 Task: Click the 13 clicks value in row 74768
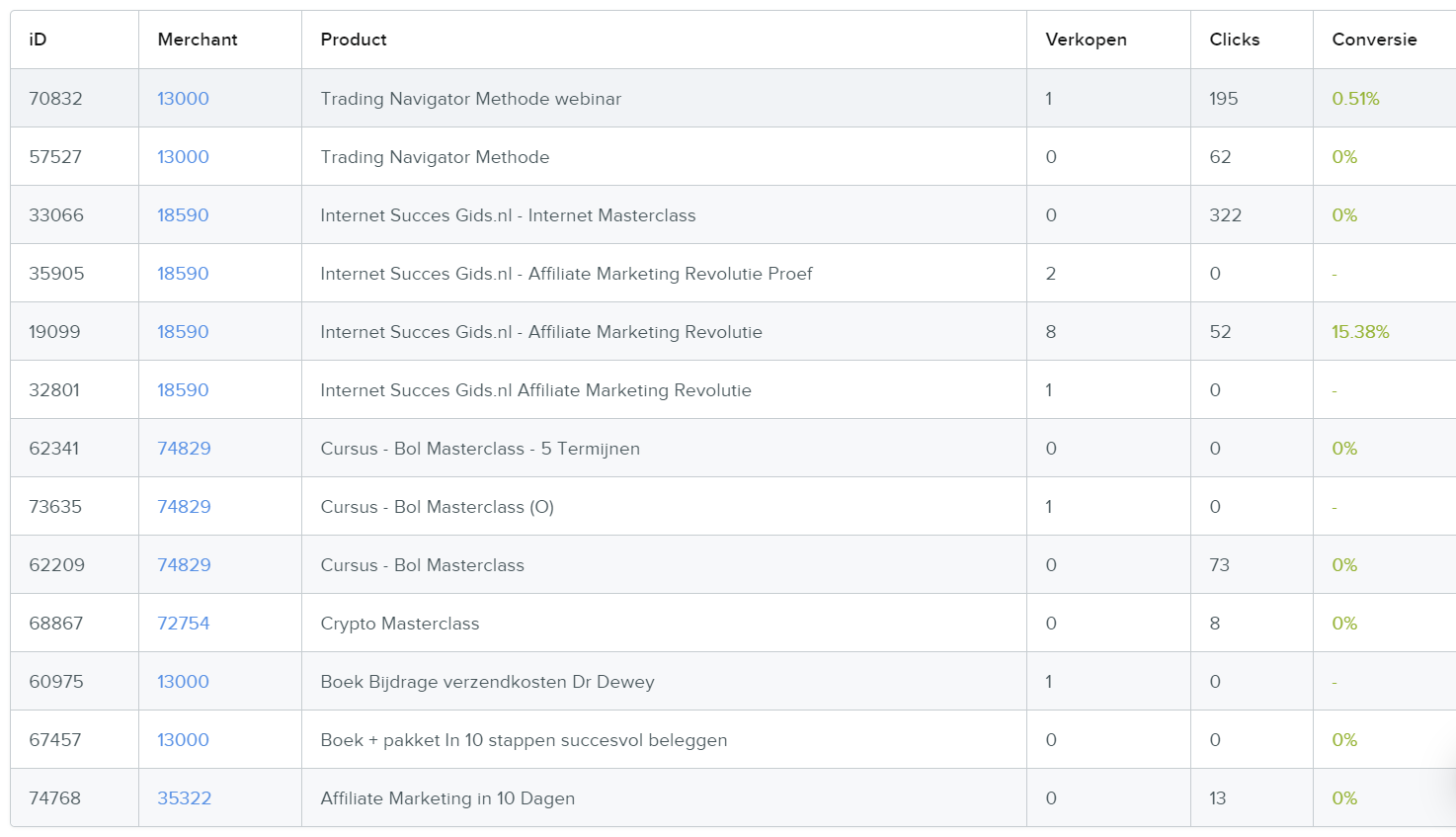pyautogui.click(x=1217, y=798)
